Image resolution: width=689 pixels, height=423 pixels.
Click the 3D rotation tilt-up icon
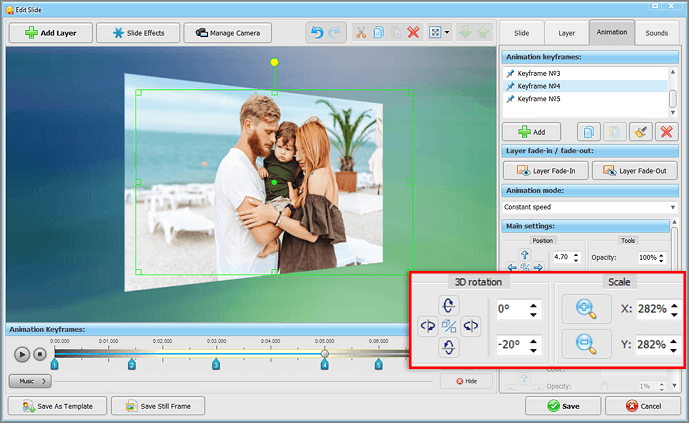coord(449,305)
